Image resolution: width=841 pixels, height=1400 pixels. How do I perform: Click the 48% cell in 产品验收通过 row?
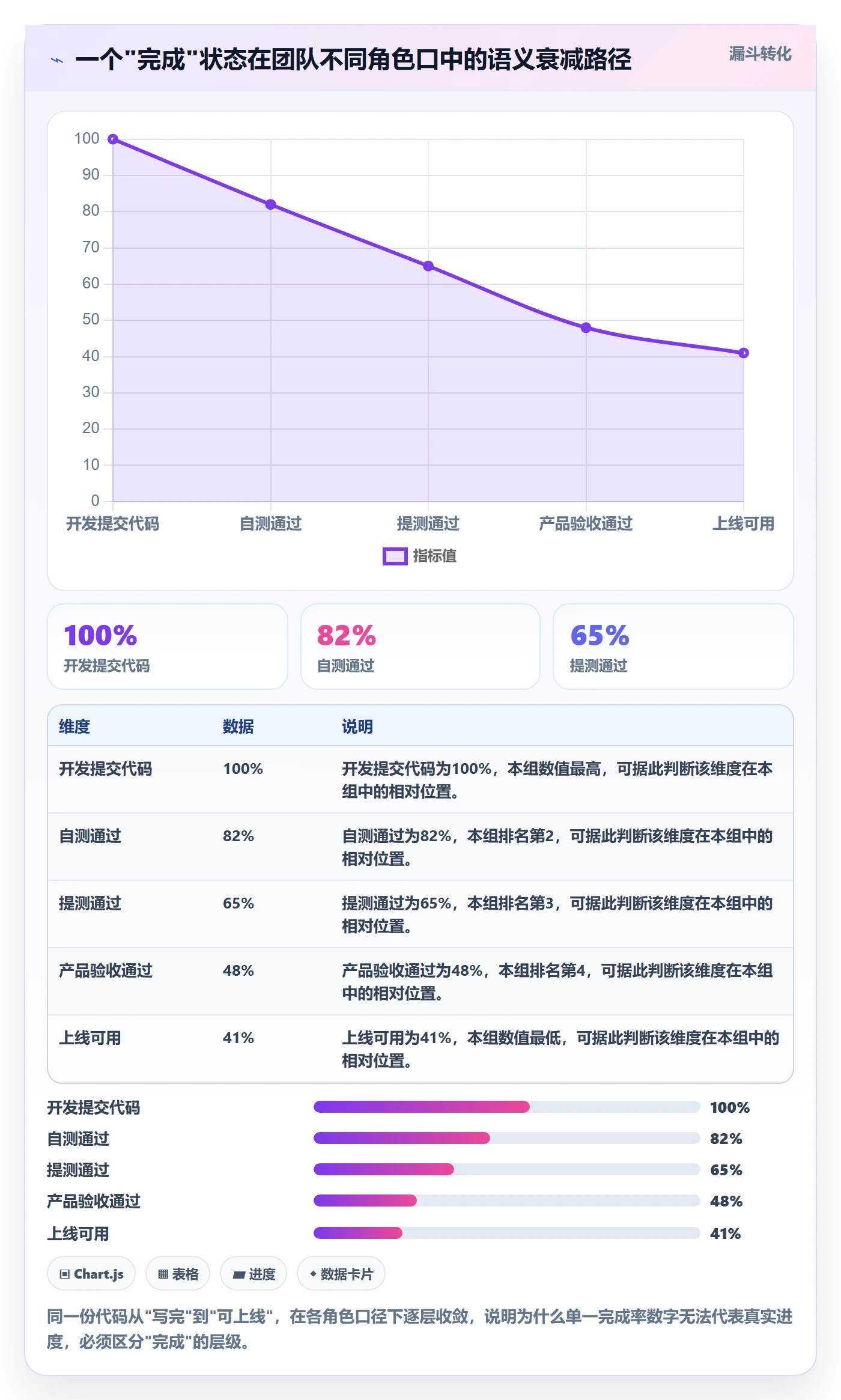click(x=238, y=970)
